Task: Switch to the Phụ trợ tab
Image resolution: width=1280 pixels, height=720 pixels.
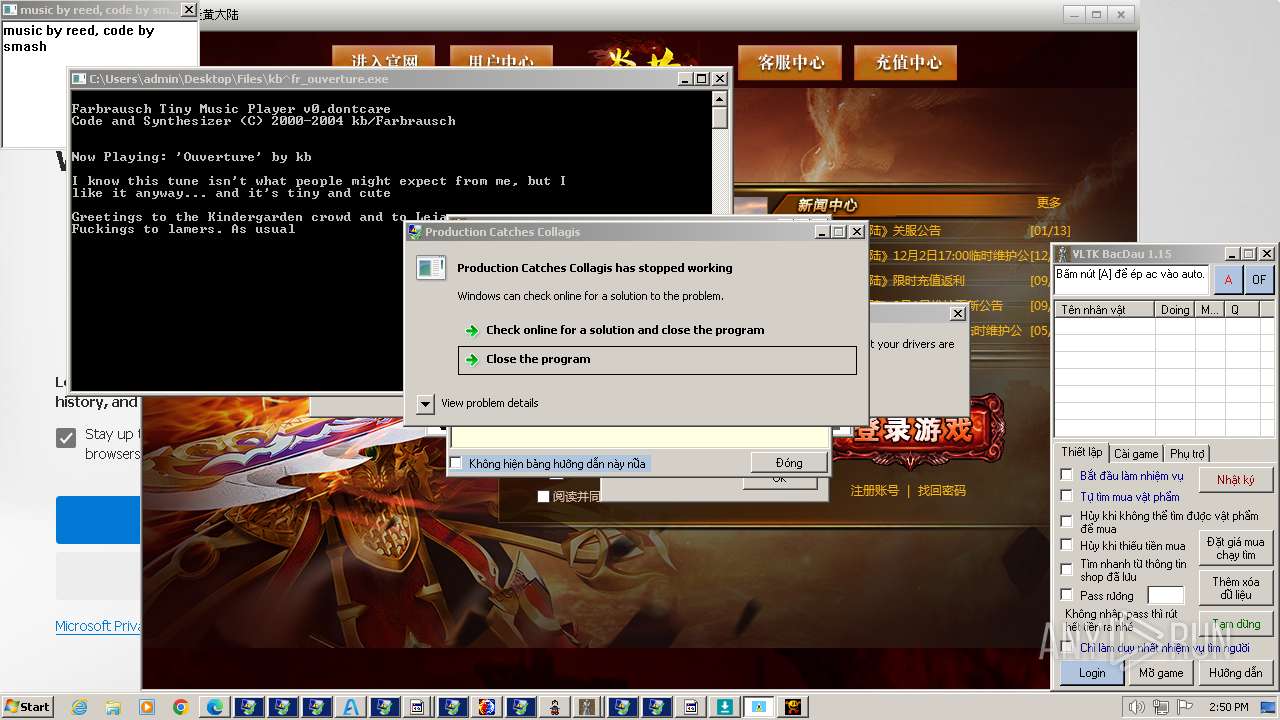Action: 1187,454
